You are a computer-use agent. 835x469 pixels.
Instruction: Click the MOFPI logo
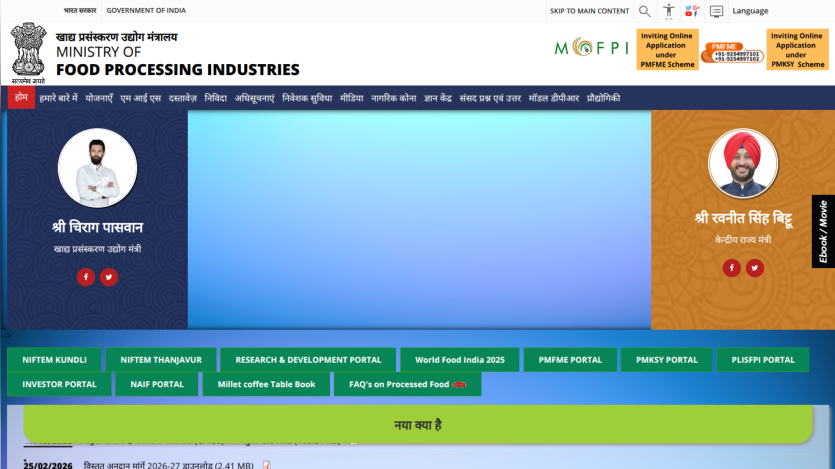pos(591,47)
